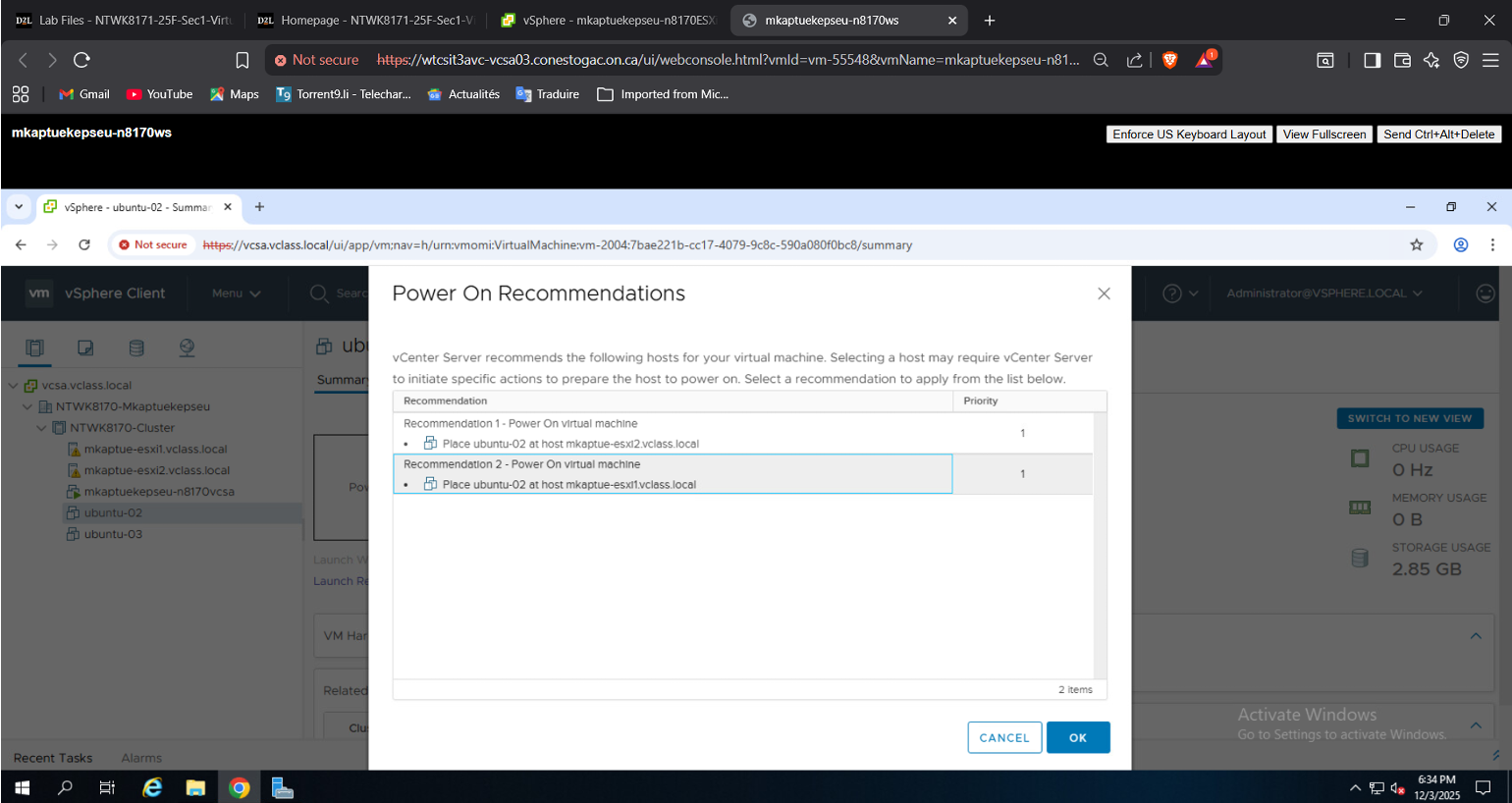Image resolution: width=1512 pixels, height=803 pixels.
Task: Open Chrome from the Windows taskbar
Action: [239, 787]
